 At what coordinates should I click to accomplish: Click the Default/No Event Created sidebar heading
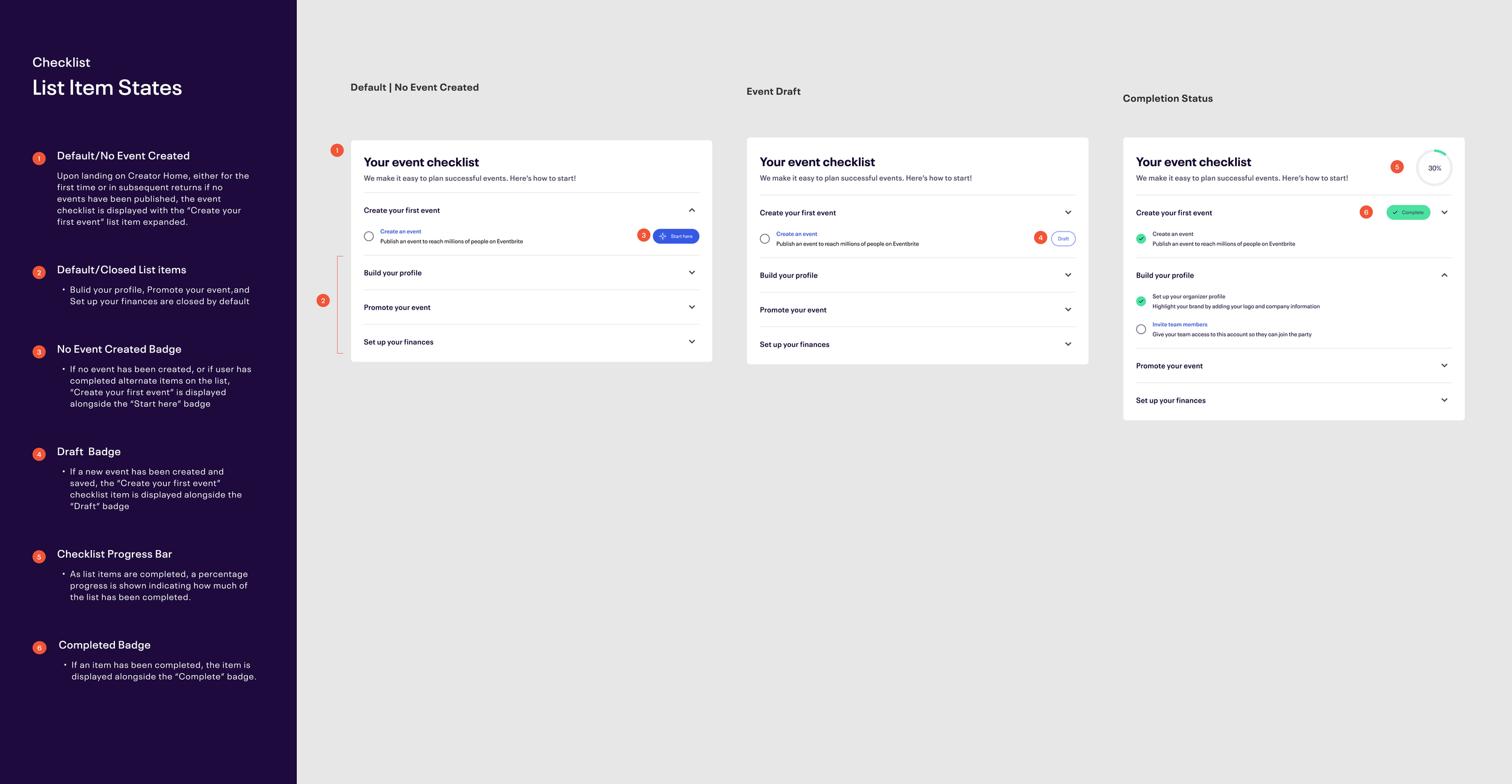click(123, 156)
